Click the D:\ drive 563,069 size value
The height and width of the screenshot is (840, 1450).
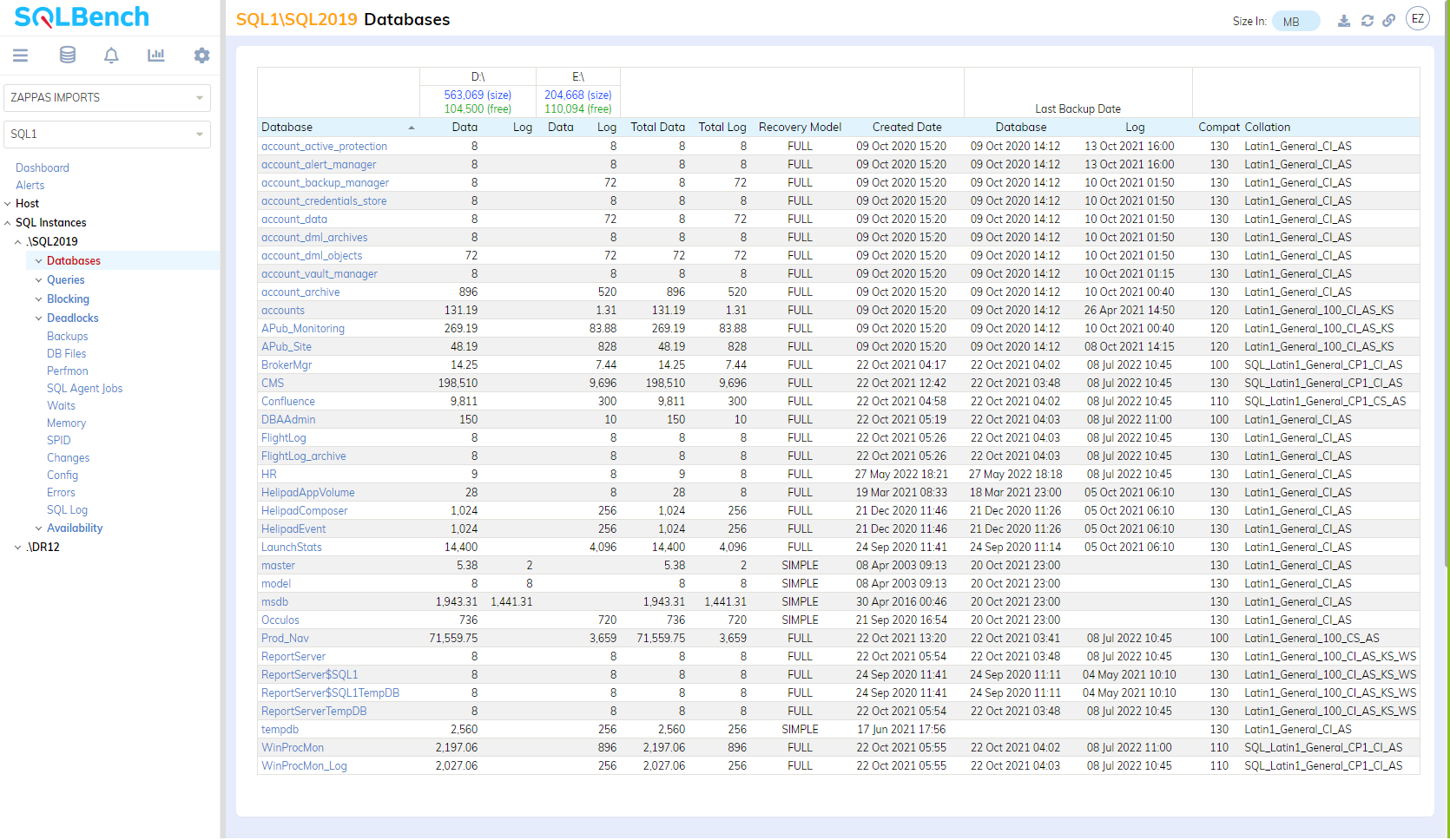tap(478, 95)
